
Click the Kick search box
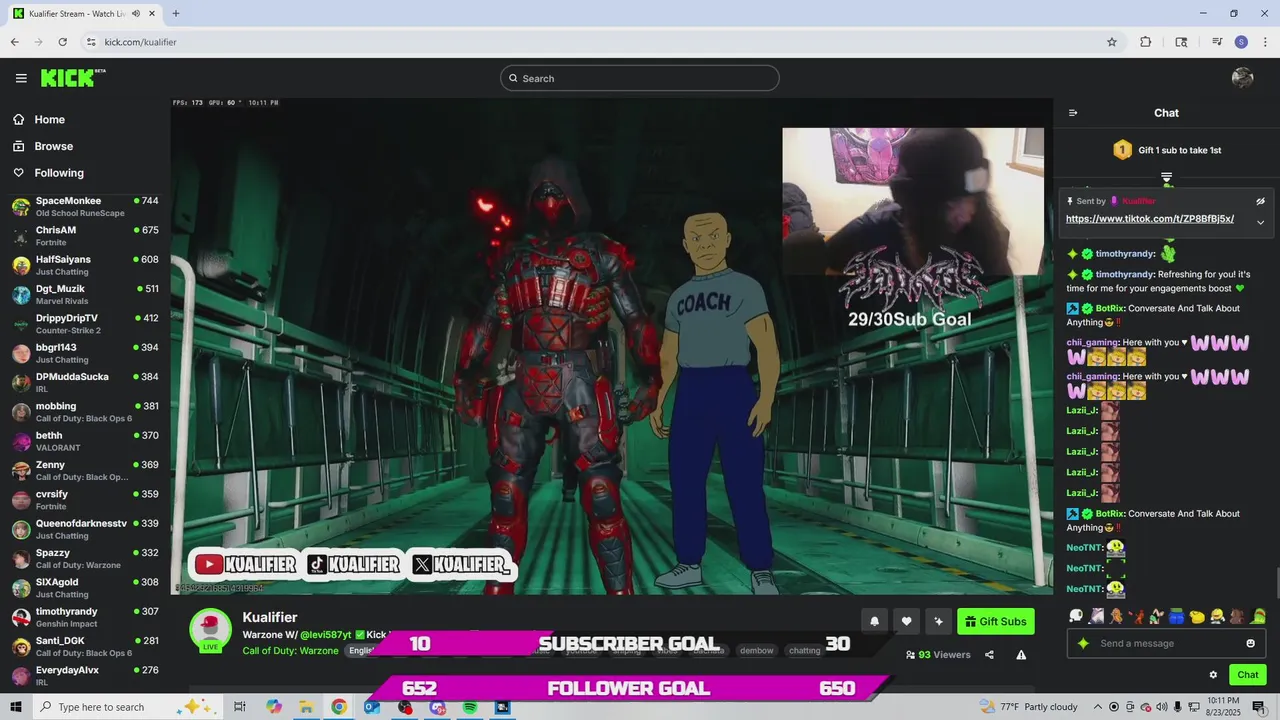point(640,78)
